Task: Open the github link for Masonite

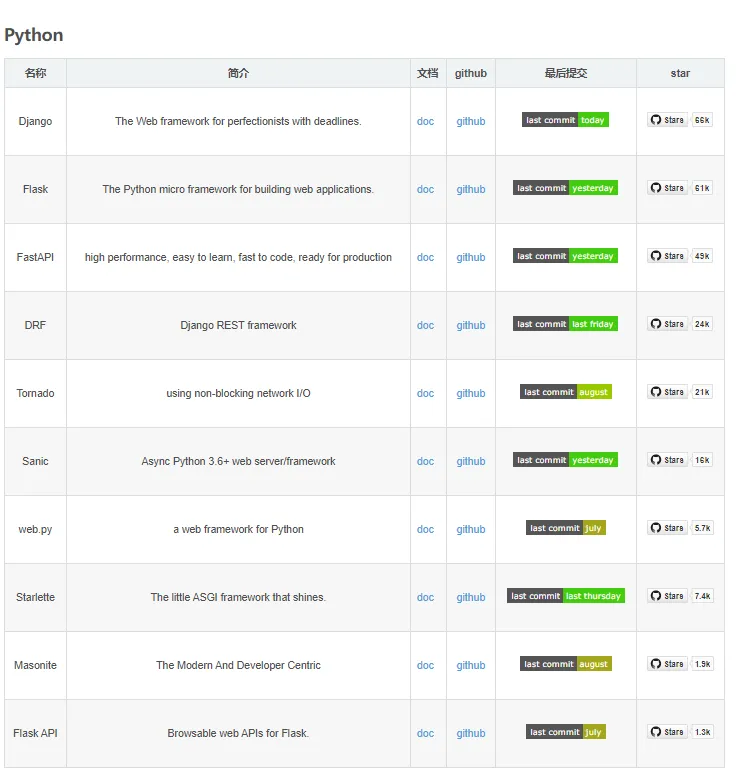Action: pos(471,665)
